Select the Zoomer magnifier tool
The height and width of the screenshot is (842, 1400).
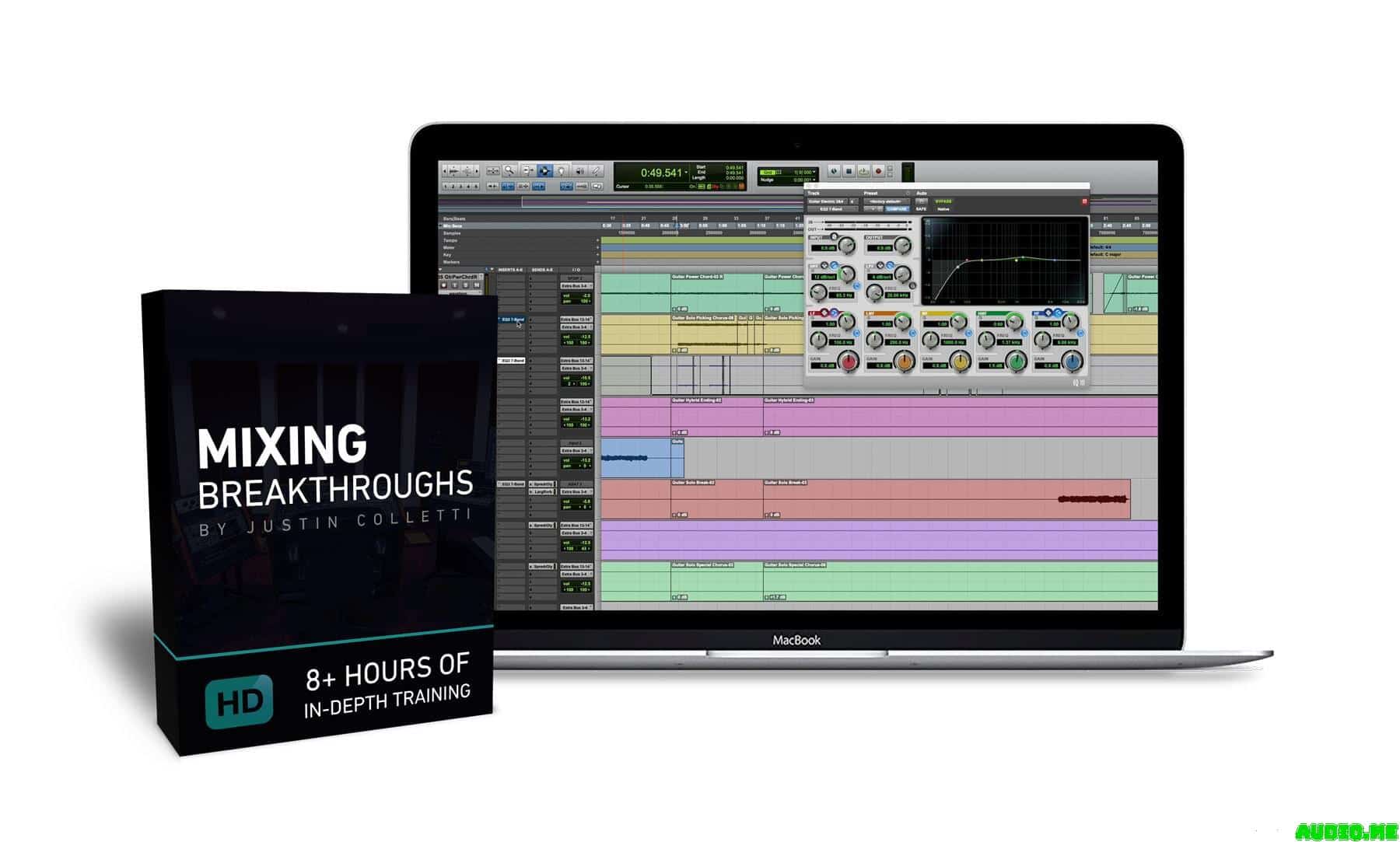tap(509, 170)
